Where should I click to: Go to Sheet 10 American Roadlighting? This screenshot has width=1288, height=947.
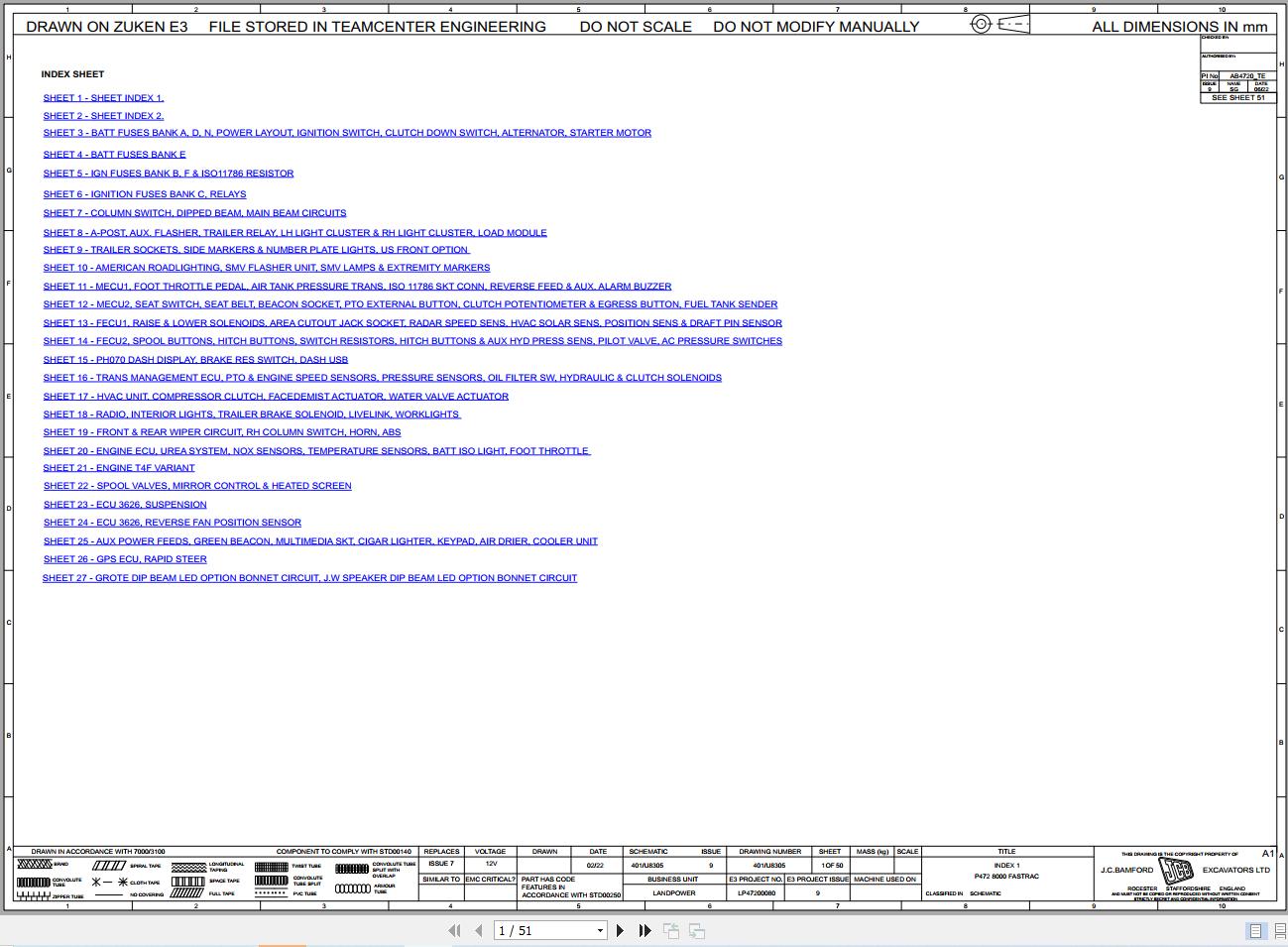(267, 268)
